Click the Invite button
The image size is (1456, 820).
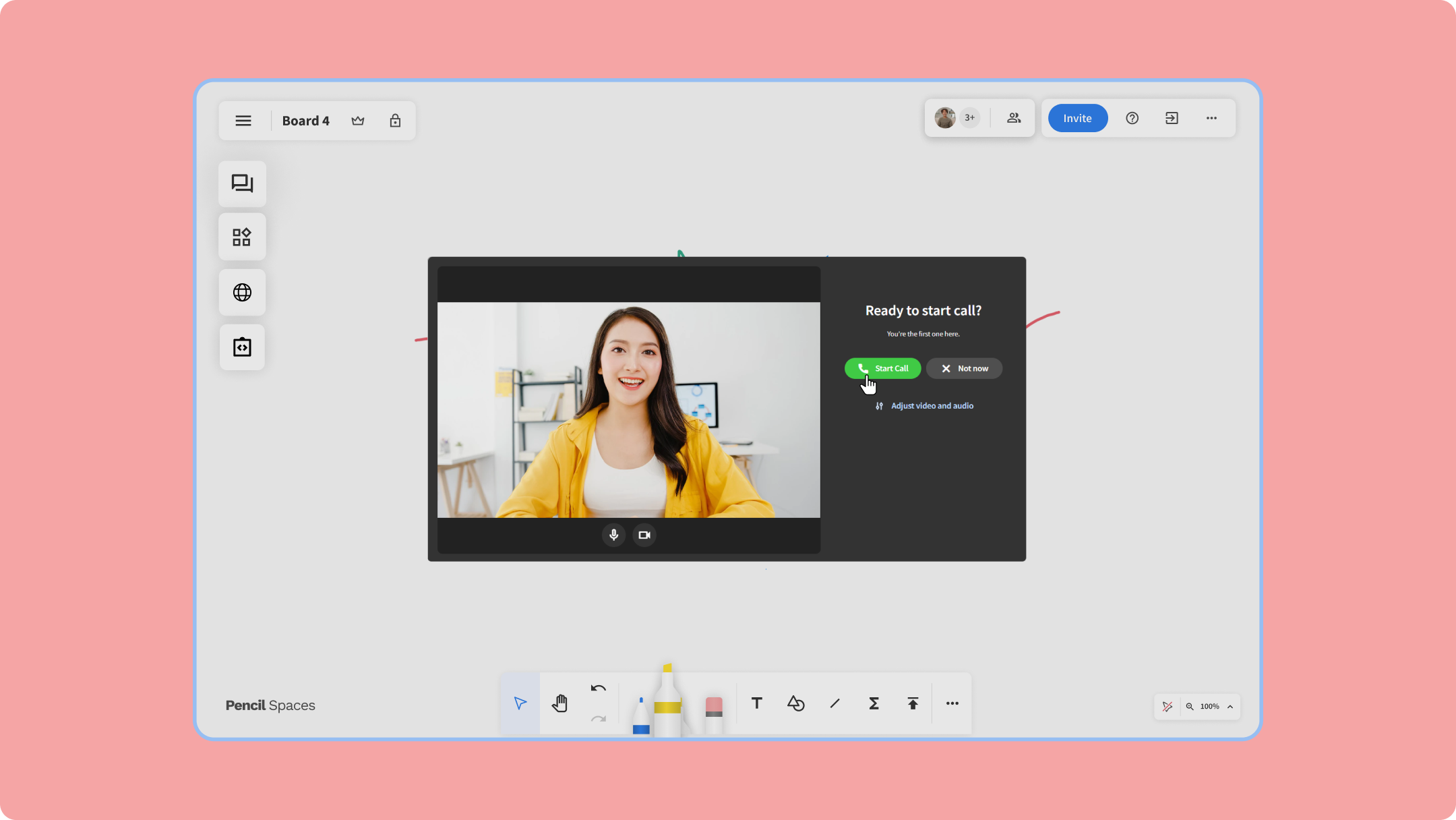(x=1077, y=118)
